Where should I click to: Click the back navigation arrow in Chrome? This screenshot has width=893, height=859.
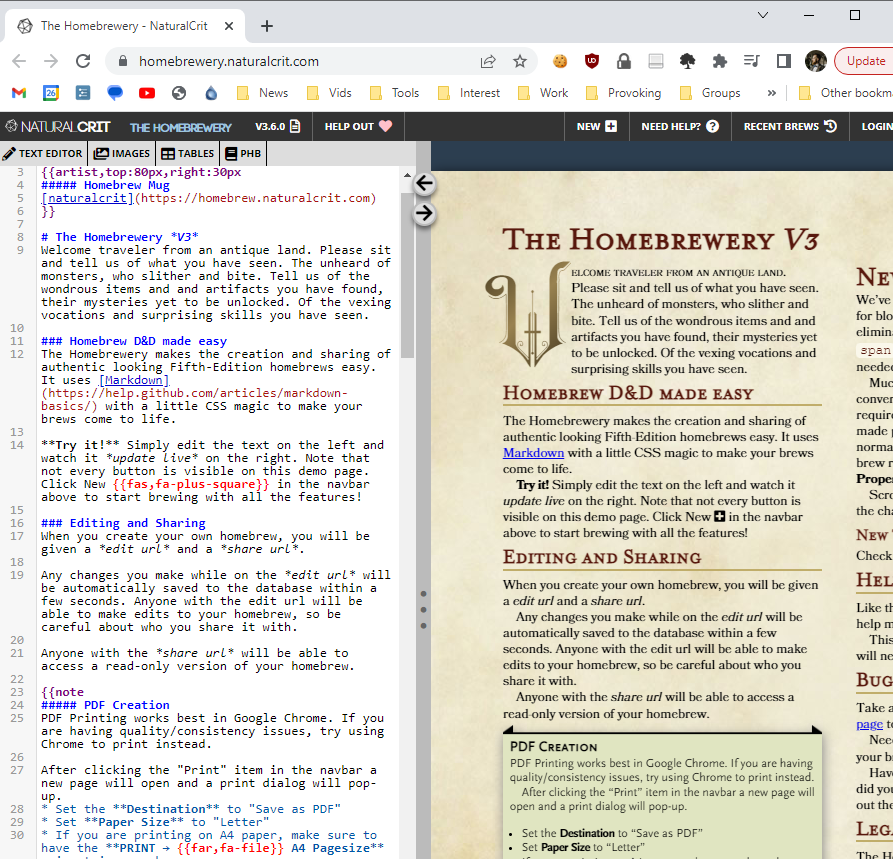(x=19, y=61)
